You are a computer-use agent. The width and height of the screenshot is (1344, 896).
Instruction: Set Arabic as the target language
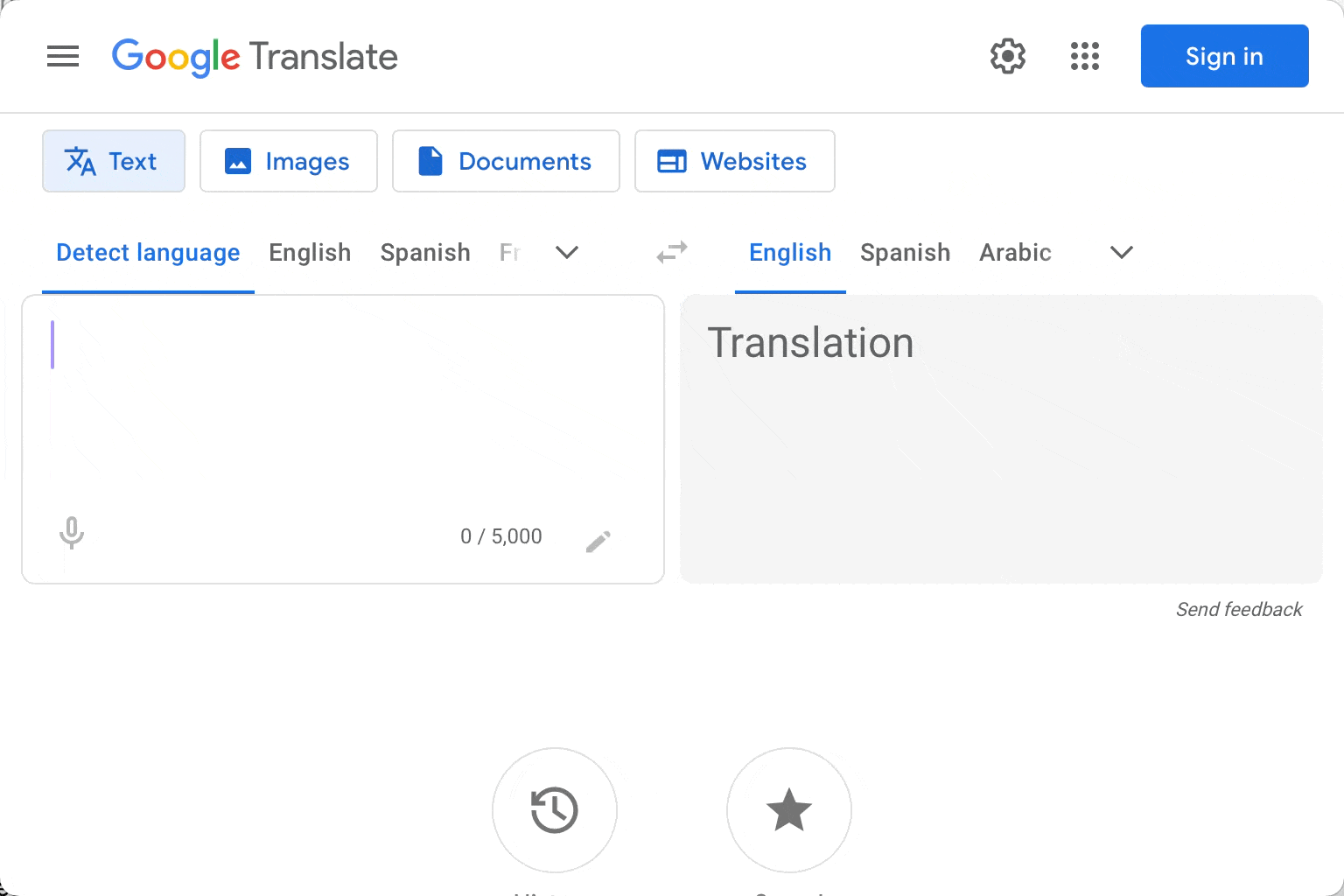(x=1015, y=253)
